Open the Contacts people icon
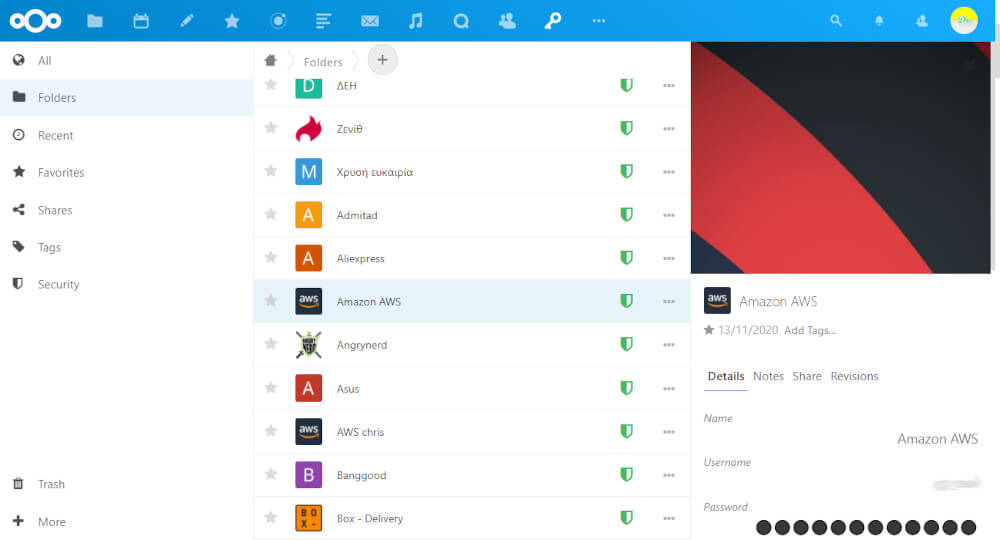Image resolution: width=1000 pixels, height=540 pixels. coord(507,21)
